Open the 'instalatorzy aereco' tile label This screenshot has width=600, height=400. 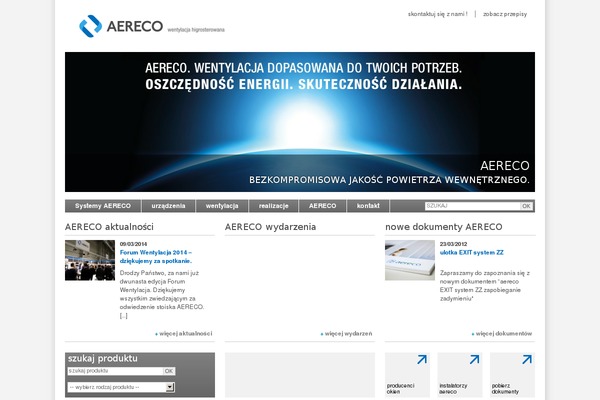click(453, 389)
